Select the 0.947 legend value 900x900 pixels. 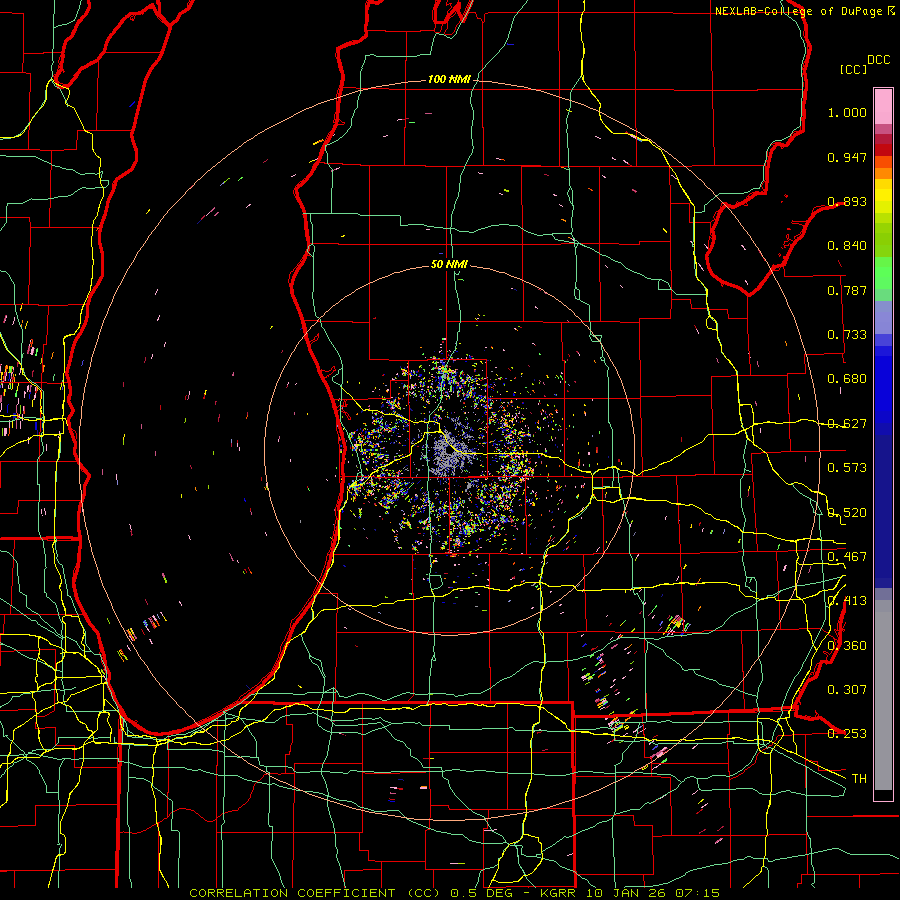847,157
